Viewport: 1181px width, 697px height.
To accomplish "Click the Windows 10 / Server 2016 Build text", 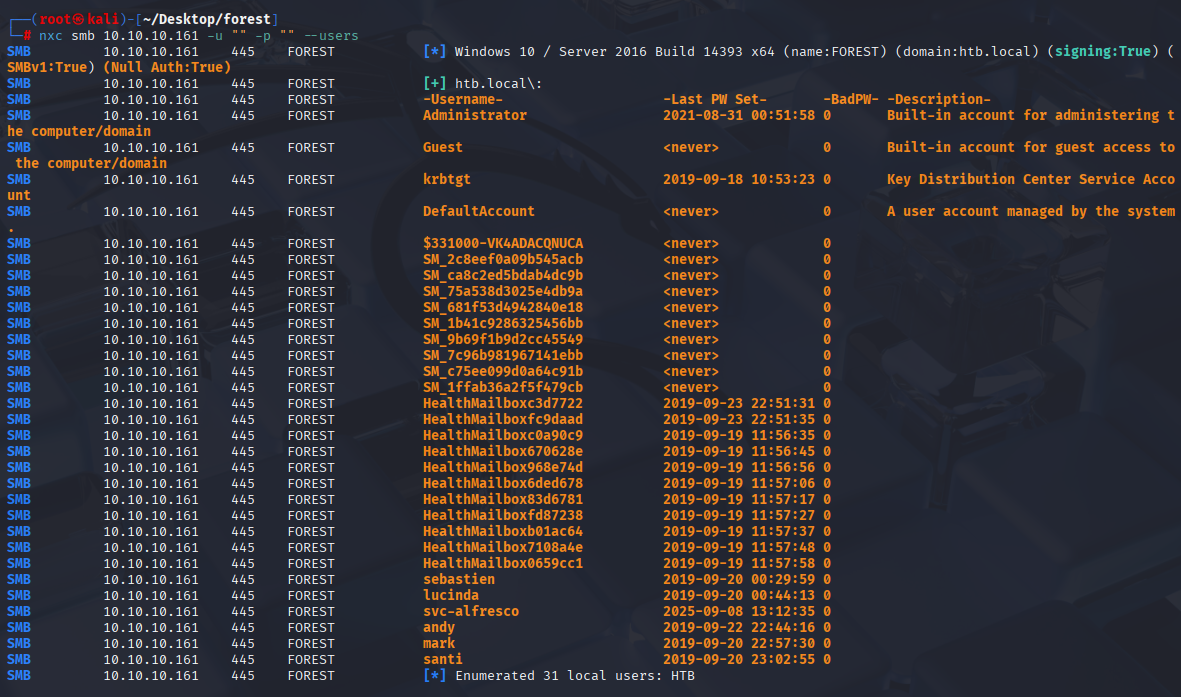I will (575, 51).
